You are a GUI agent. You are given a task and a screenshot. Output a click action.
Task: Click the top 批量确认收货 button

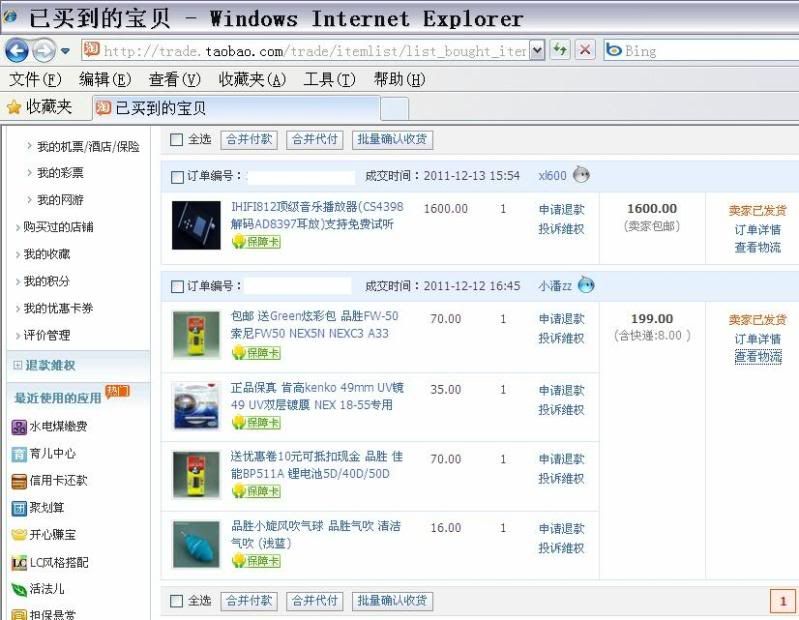coord(392,140)
